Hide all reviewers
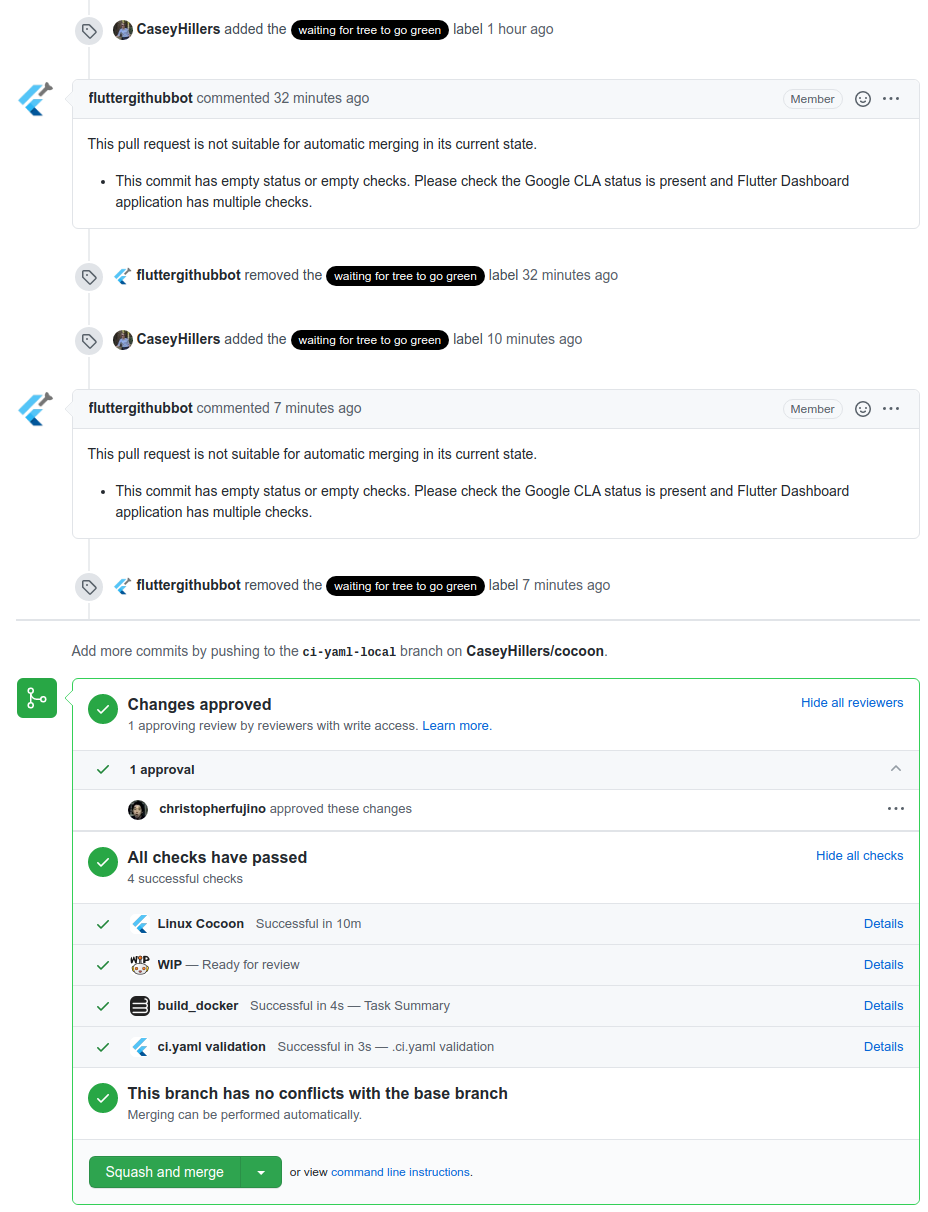Image resolution: width=928 pixels, height=1212 pixels. pyautogui.click(x=851, y=702)
